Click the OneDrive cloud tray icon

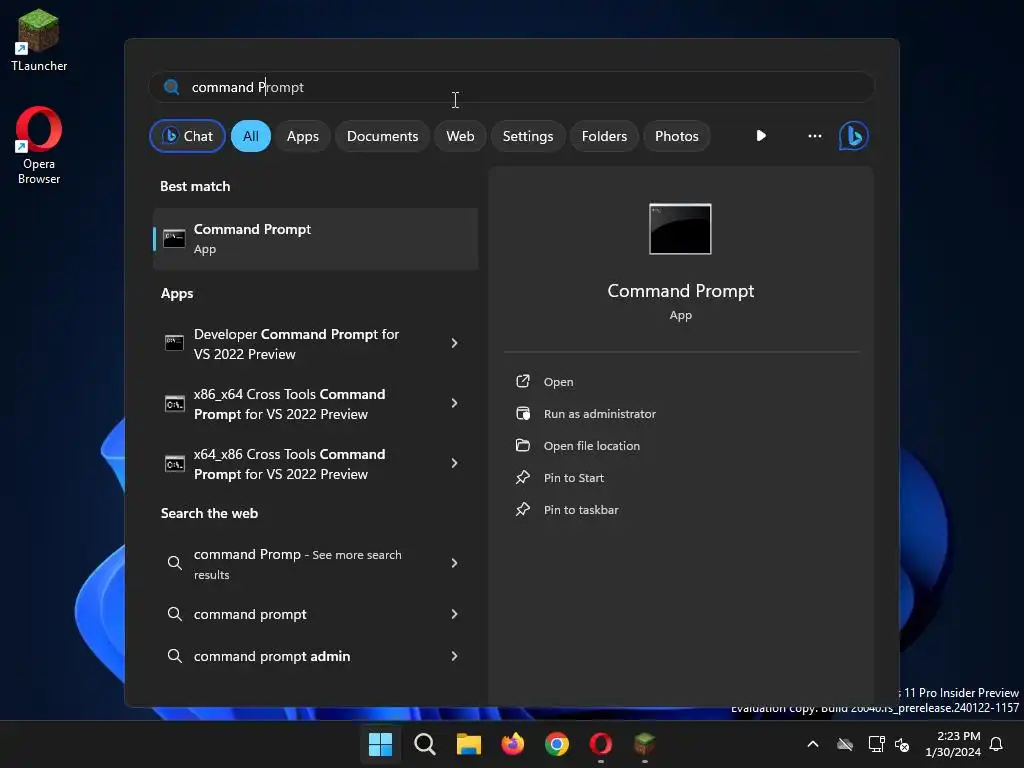click(x=845, y=744)
